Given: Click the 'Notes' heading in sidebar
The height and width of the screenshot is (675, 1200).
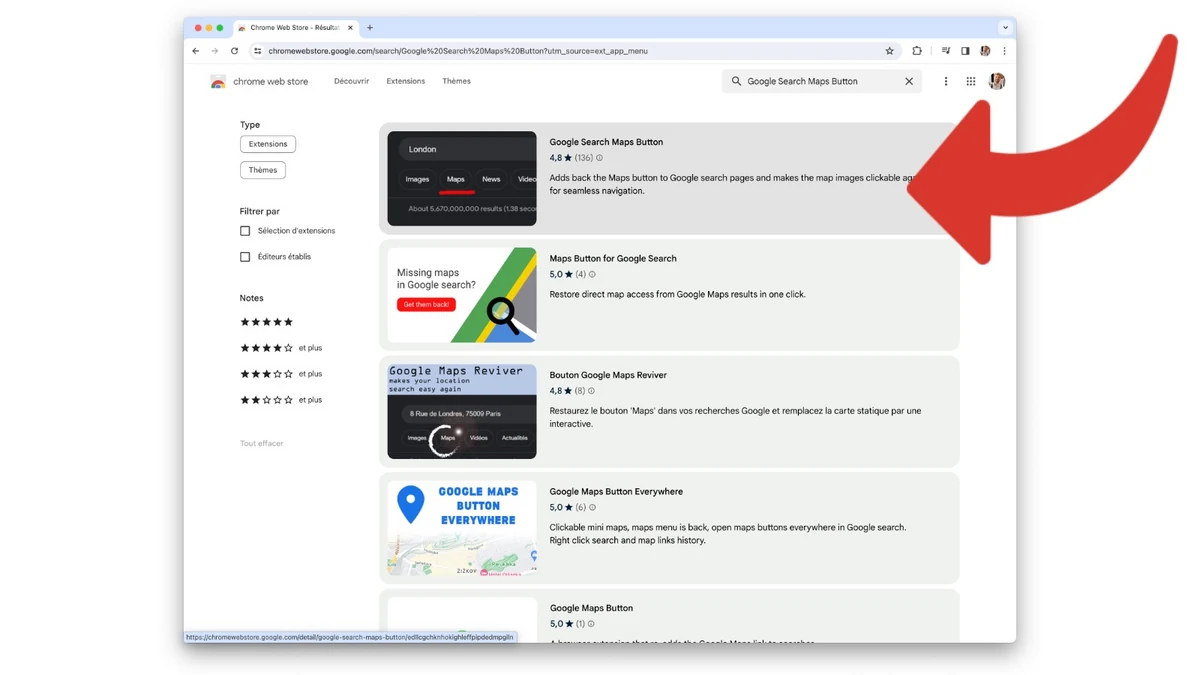Looking at the screenshot, I should [x=252, y=298].
